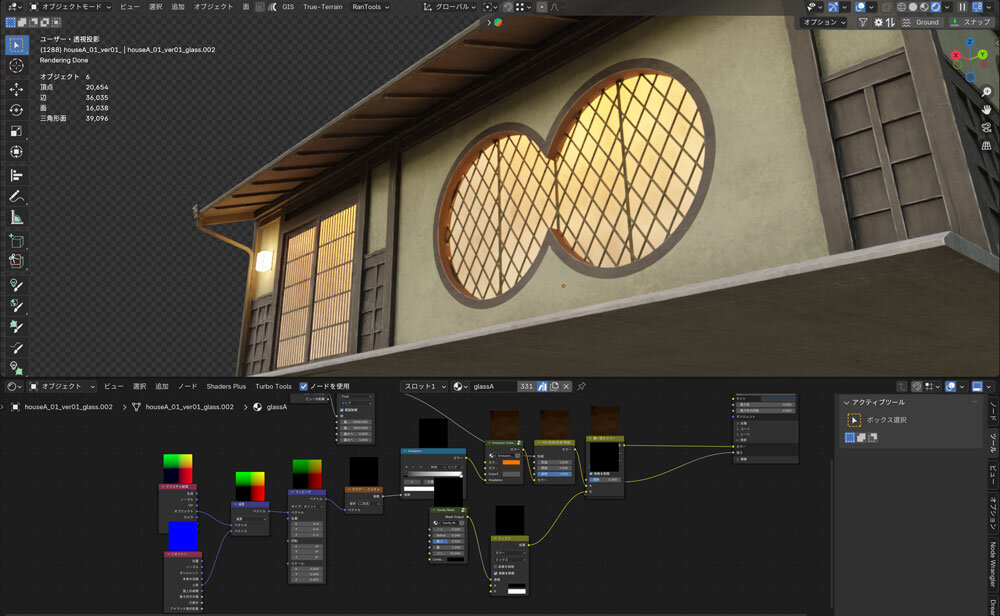Pin the node editor material with pin icon

[582, 386]
